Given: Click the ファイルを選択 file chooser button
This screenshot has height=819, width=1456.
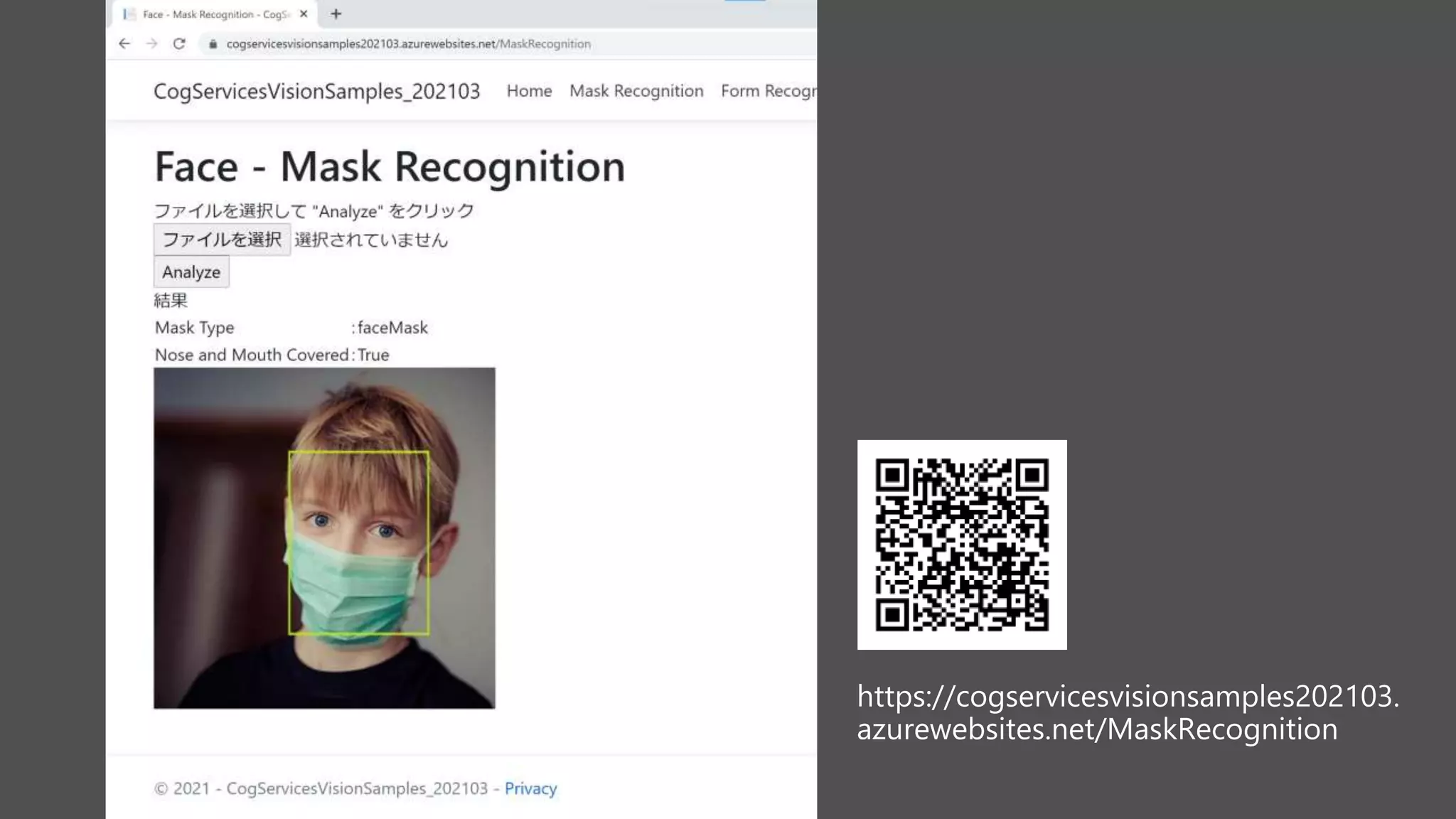Looking at the screenshot, I should [x=222, y=240].
